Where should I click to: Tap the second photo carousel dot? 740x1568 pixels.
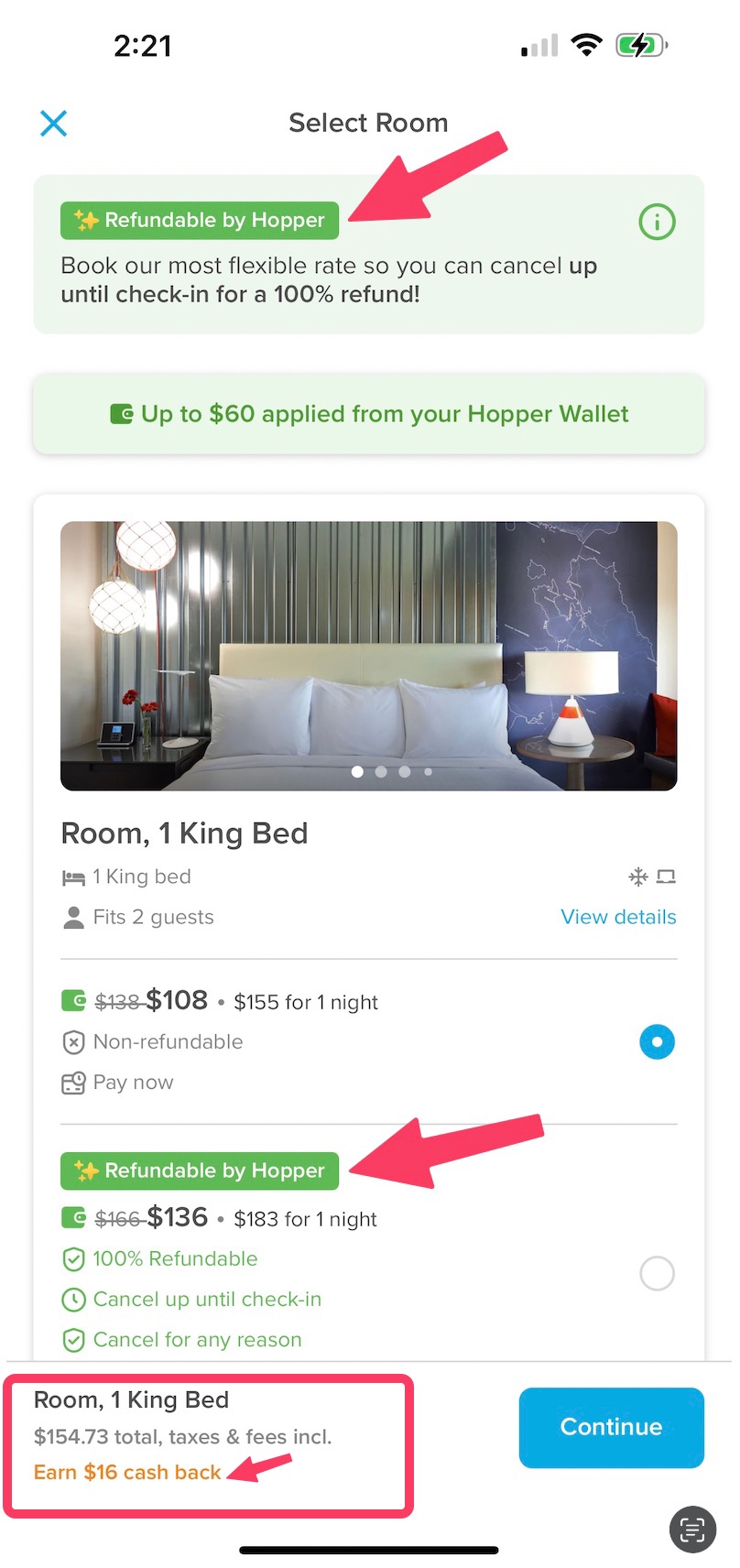380,771
